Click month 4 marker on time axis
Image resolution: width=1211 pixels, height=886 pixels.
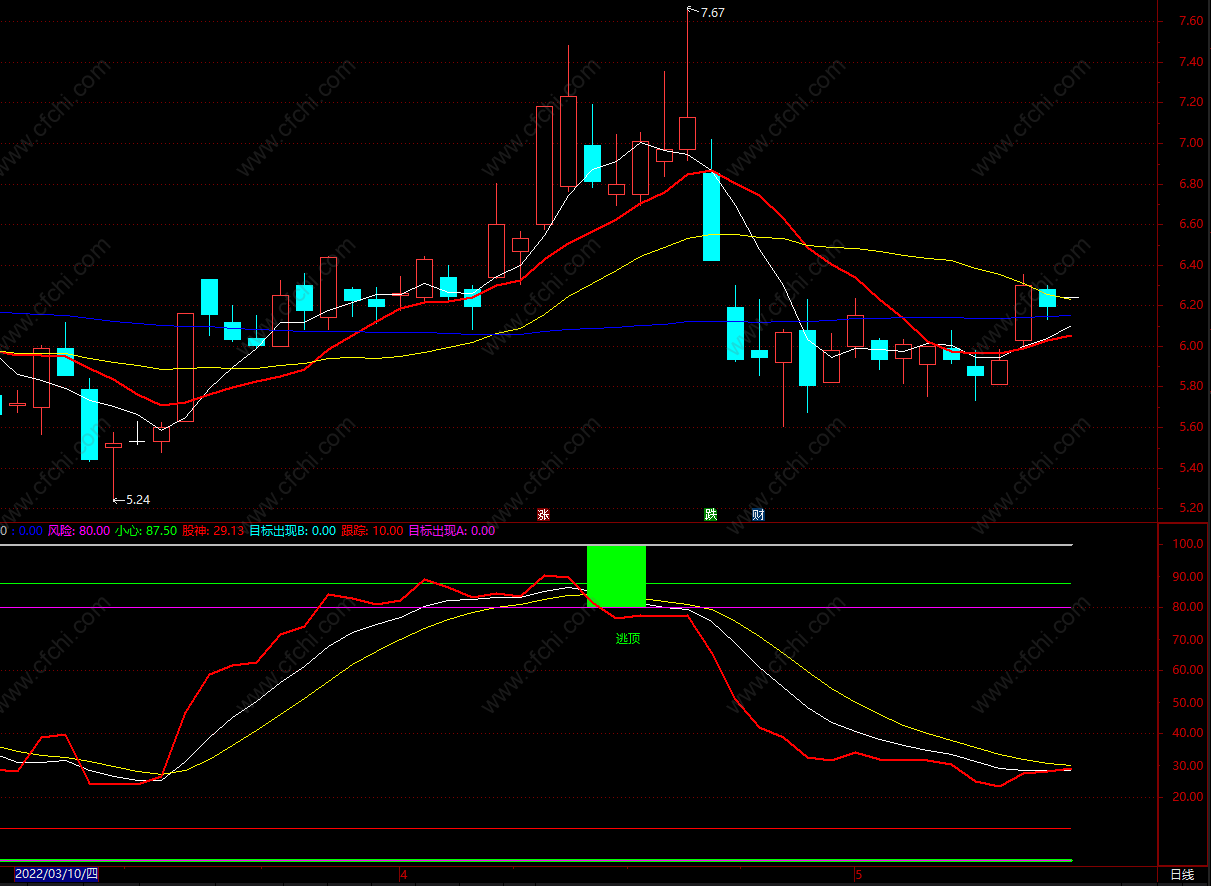[x=404, y=875]
